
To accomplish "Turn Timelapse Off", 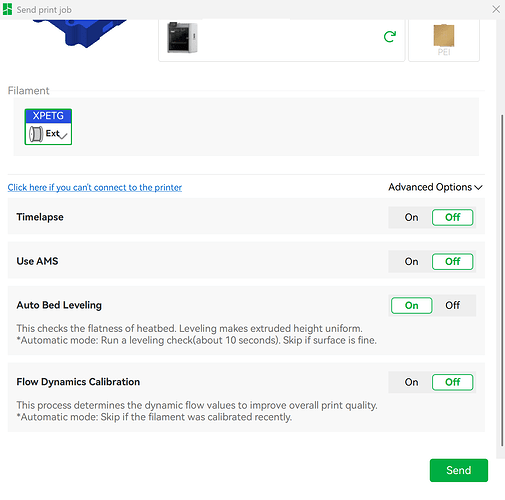I will point(452,217).
